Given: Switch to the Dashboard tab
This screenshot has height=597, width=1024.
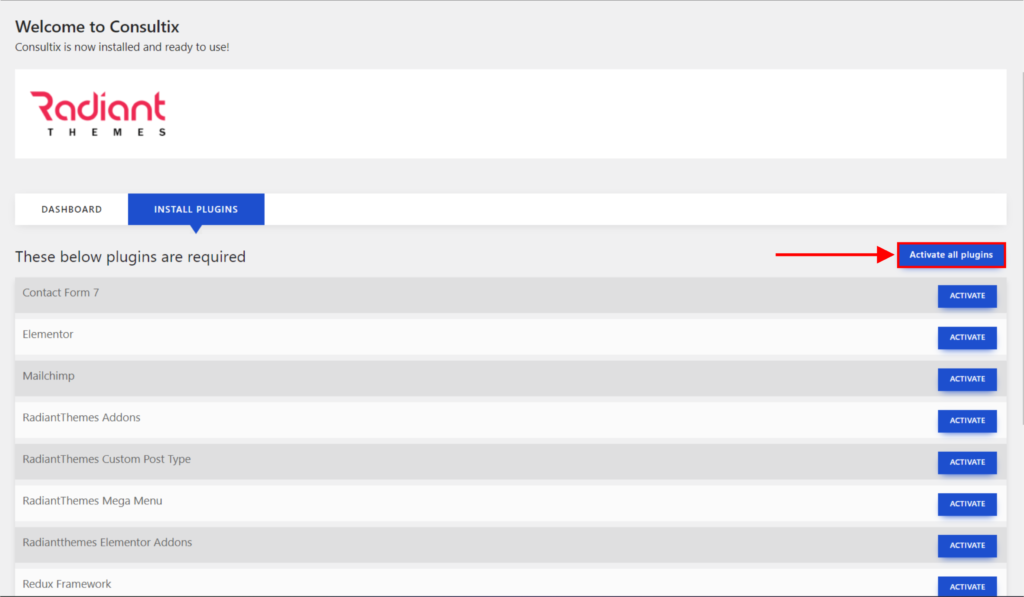Looking at the screenshot, I should point(71,209).
